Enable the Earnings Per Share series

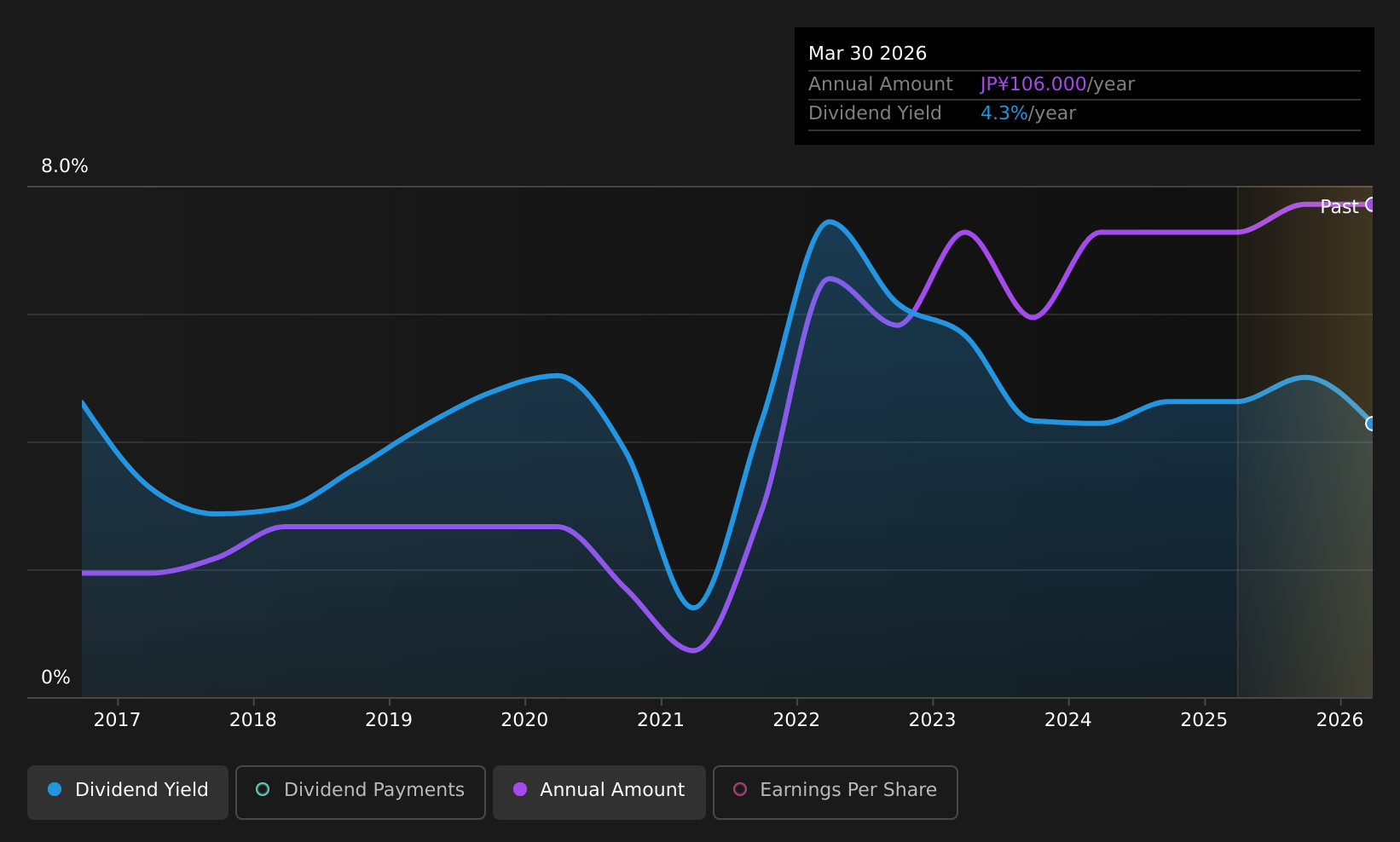click(835, 792)
